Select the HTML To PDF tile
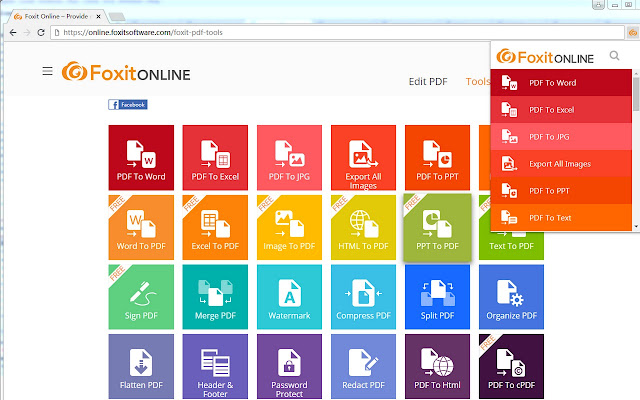 363,227
